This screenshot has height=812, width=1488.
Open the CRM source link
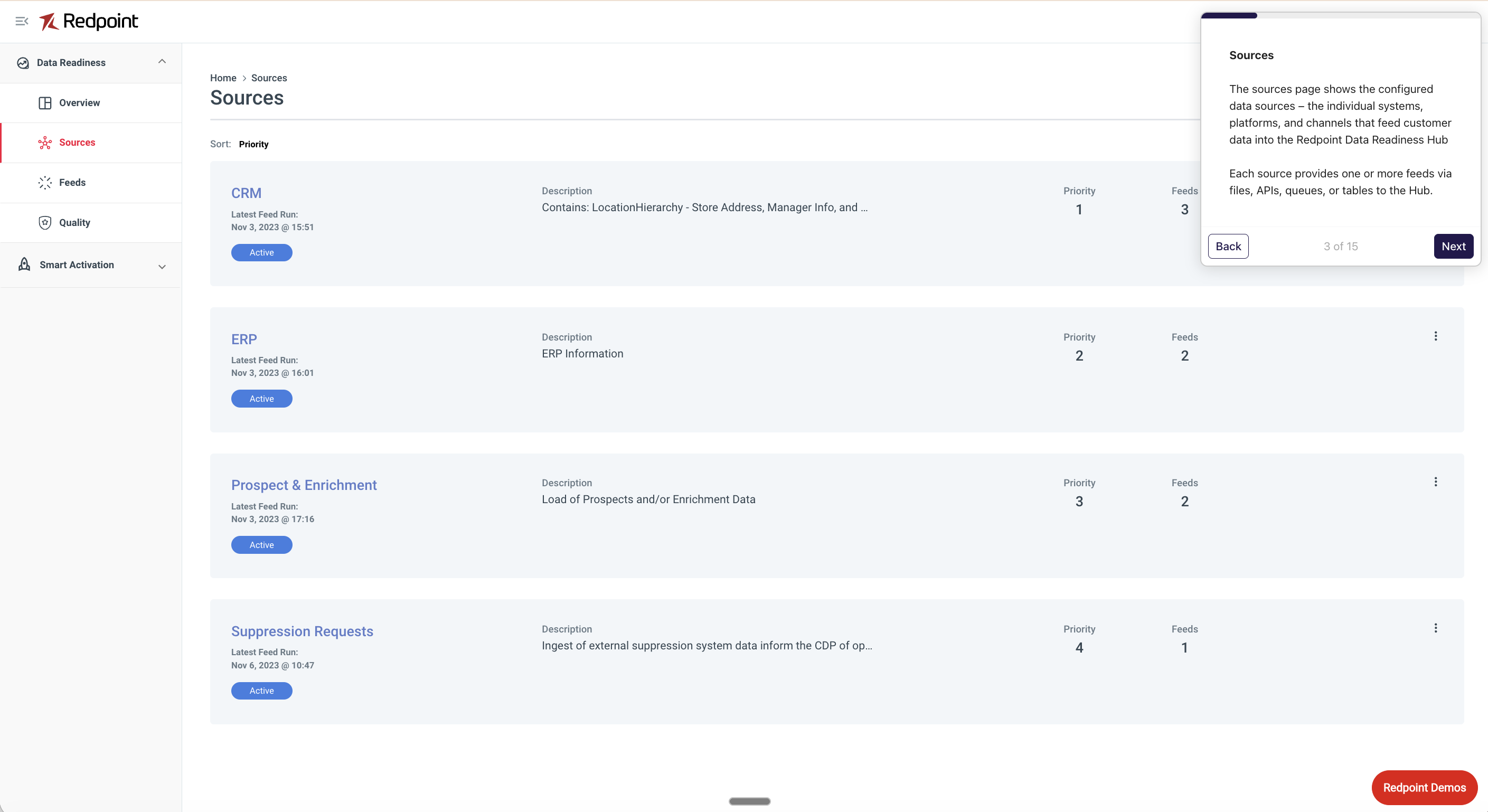point(246,193)
